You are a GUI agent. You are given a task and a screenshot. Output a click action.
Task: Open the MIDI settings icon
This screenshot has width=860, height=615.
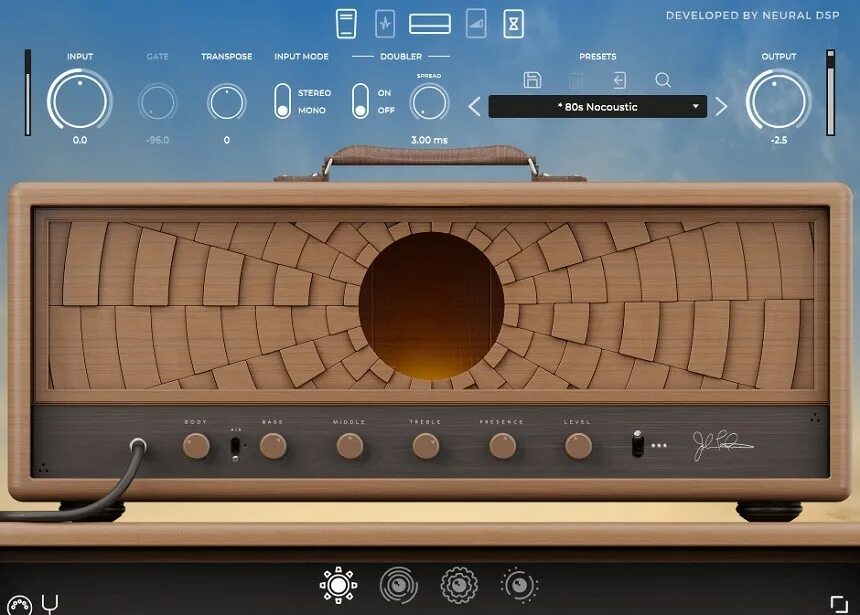pos(19,605)
